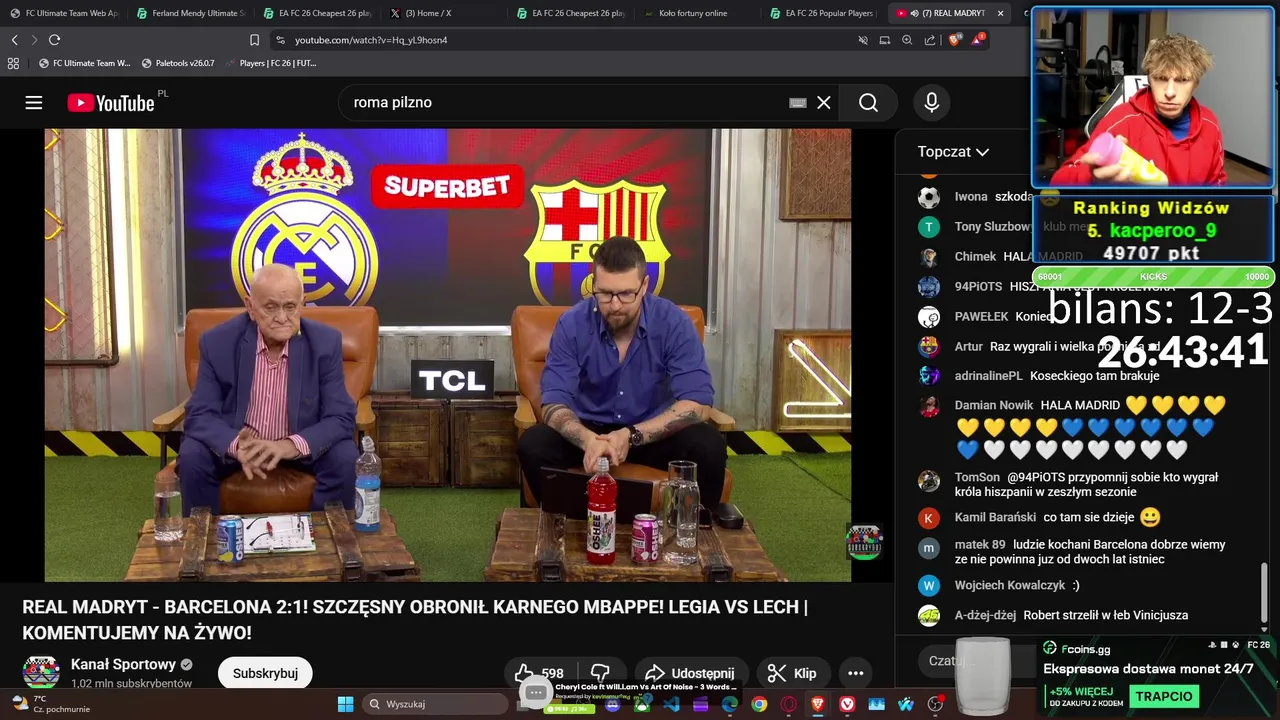1280x720 pixels.
Task: Open the on-screen keyboard icon in search
Action: click(798, 103)
